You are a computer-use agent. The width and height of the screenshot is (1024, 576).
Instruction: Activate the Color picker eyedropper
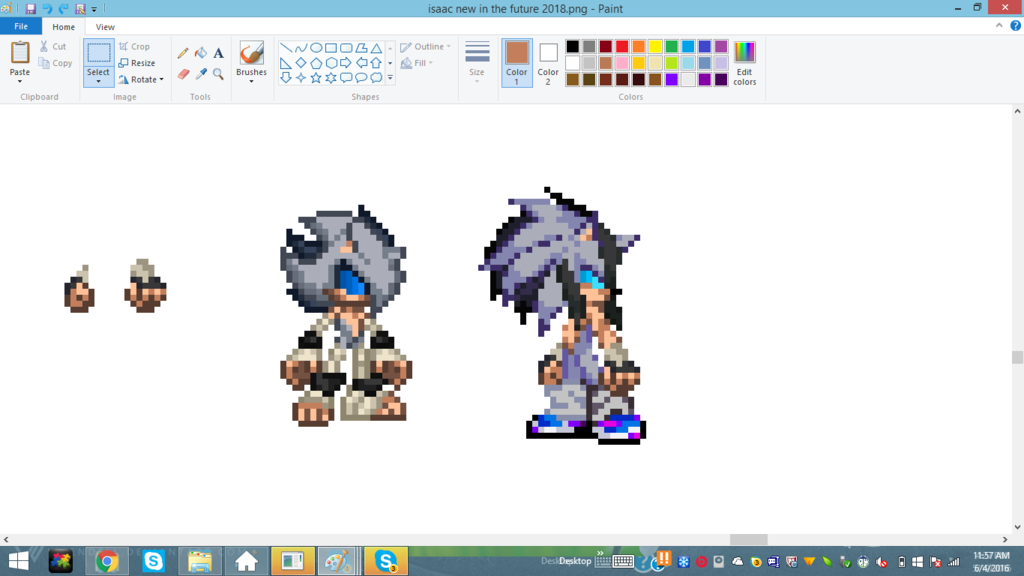point(200,74)
